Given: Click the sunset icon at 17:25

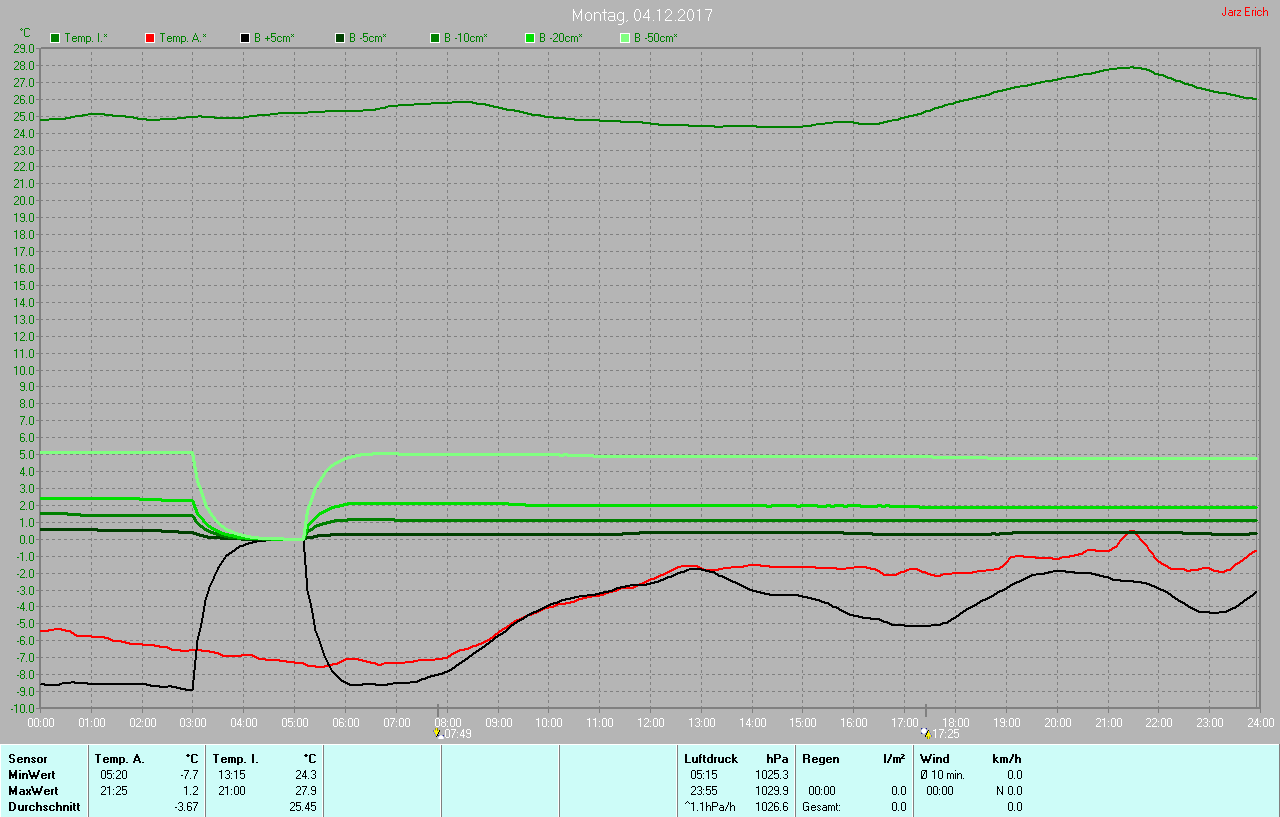Looking at the screenshot, I should (925, 733).
